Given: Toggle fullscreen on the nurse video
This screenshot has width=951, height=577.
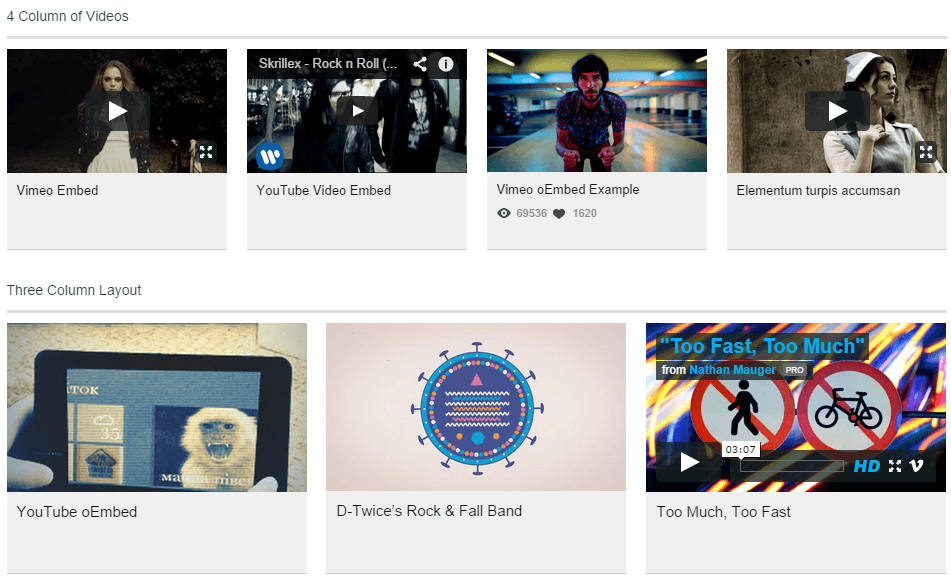Looking at the screenshot, I should [x=926, y=152].
